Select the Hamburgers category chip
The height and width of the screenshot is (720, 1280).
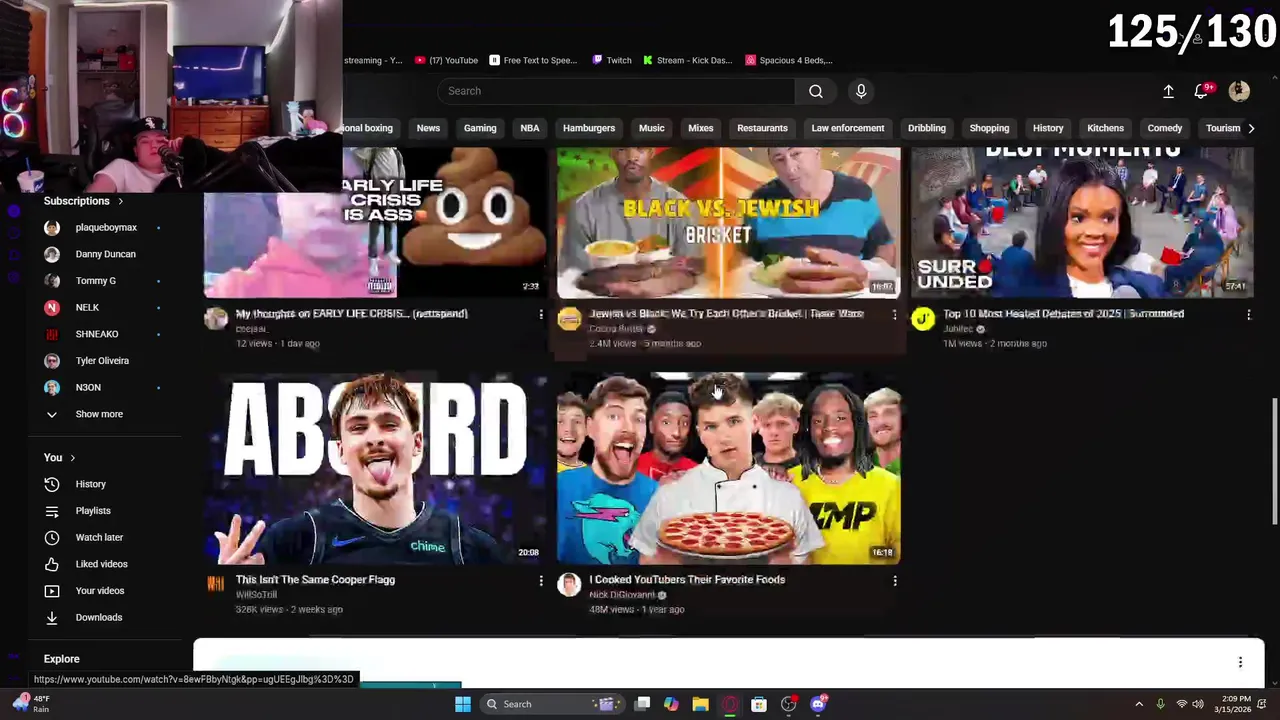click(x=589, y=128)
